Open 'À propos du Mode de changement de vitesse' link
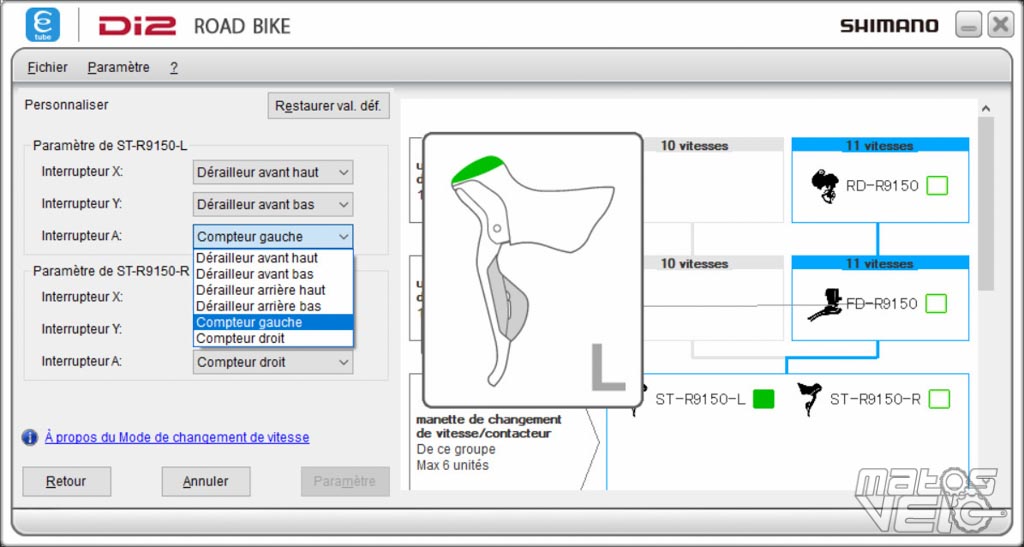The height and width of the screenshot is (547, 1024). click(x=177, y=437)
